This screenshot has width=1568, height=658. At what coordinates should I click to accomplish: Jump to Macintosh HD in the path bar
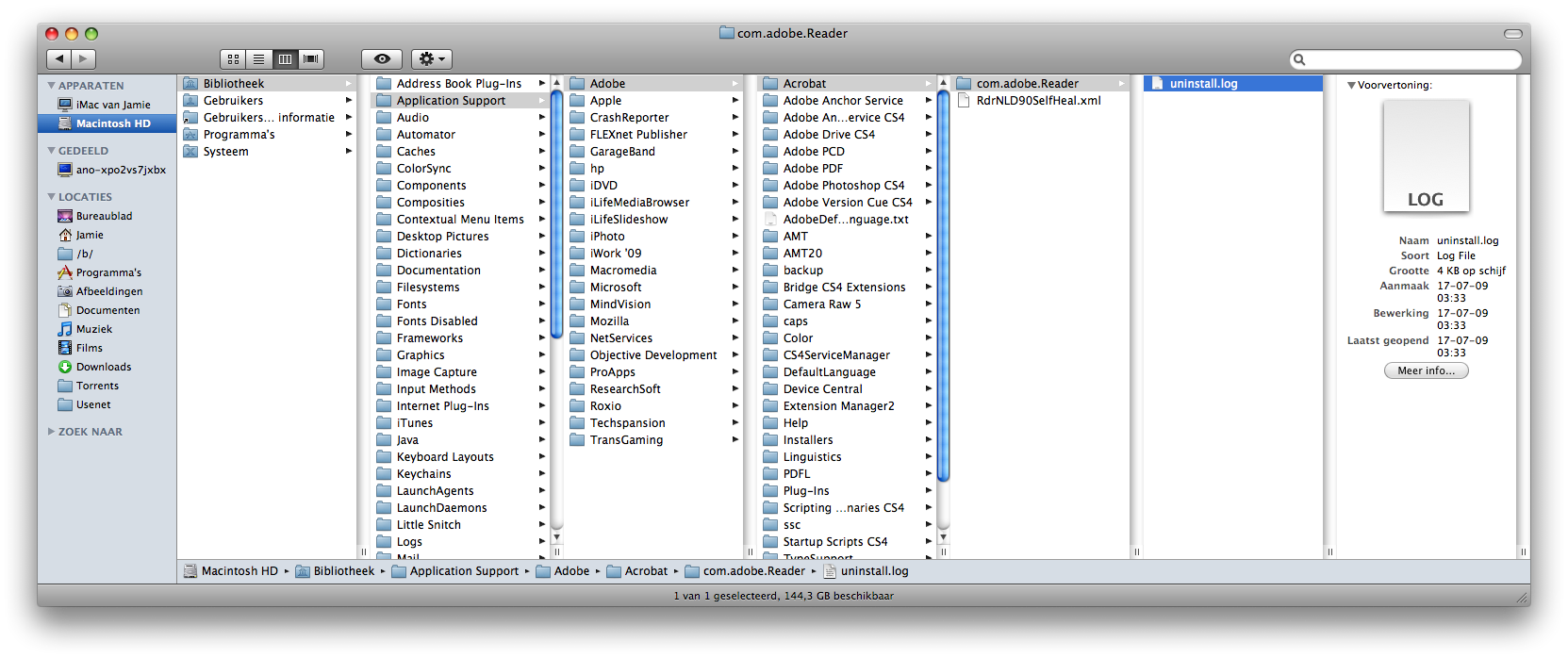[x=231, y=571]
